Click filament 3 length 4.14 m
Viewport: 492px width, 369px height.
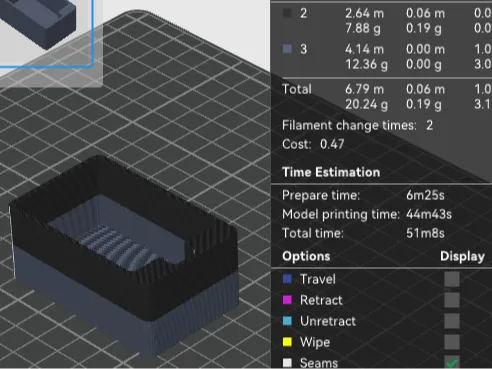(364, 49)
